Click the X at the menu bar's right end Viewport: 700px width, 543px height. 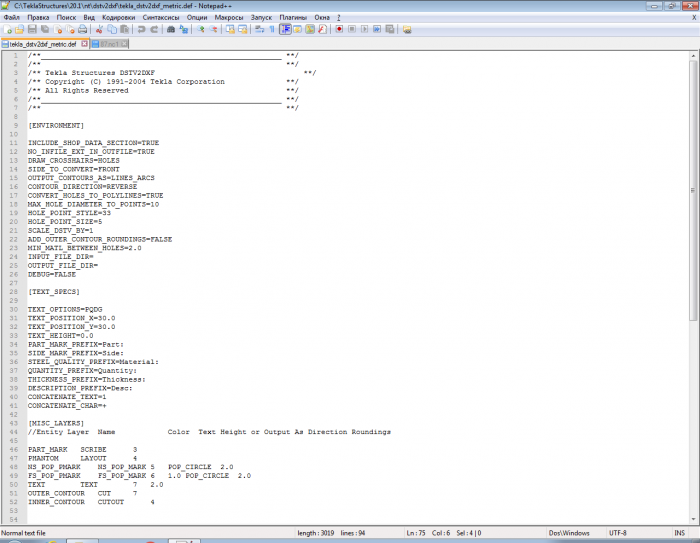pyautogui.click(x=694, y=17)
